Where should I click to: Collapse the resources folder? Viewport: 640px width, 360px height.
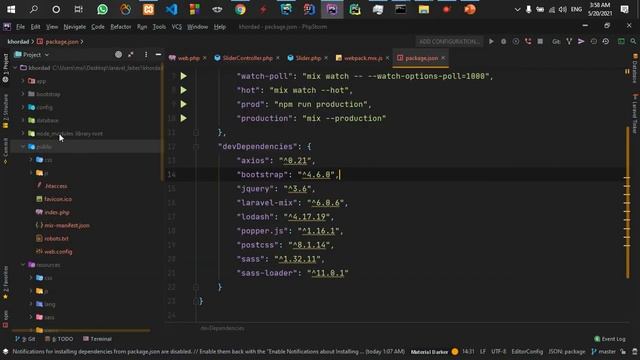(x=23, y=264)
